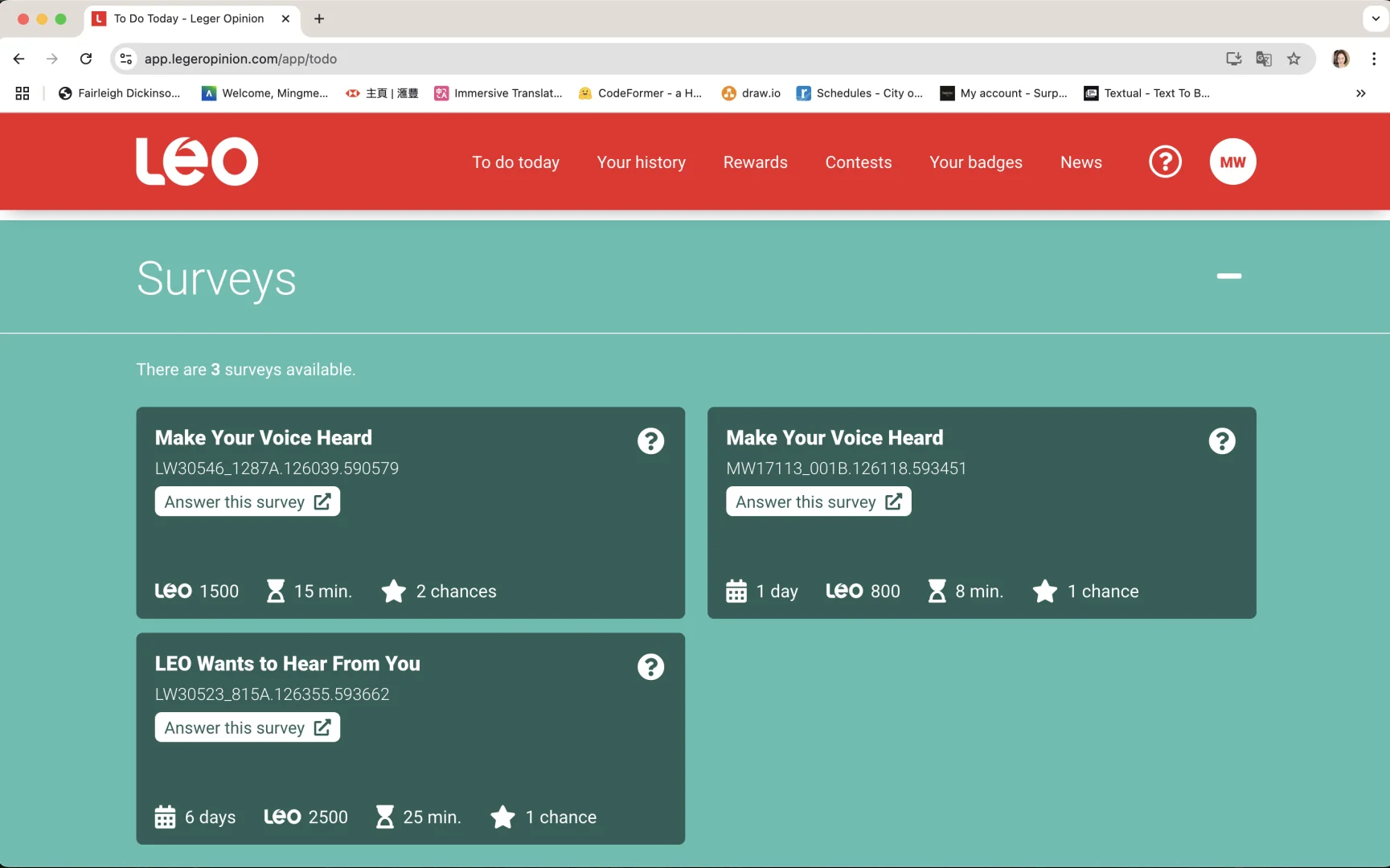The height and width of the screenshot is (868, 1390).
Task: Open the Chrome profile picture
Action: [x=1340, y=59]
